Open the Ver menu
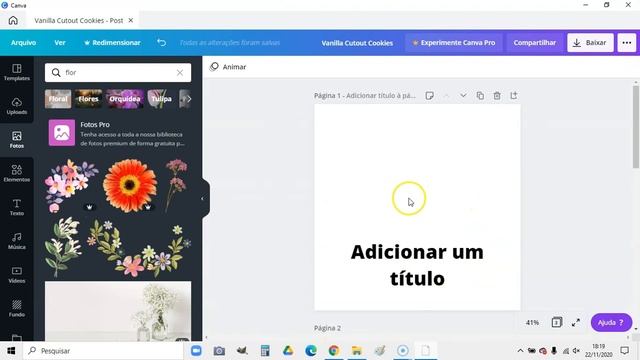Screen dimensions: 640x360 pos(60,42)
